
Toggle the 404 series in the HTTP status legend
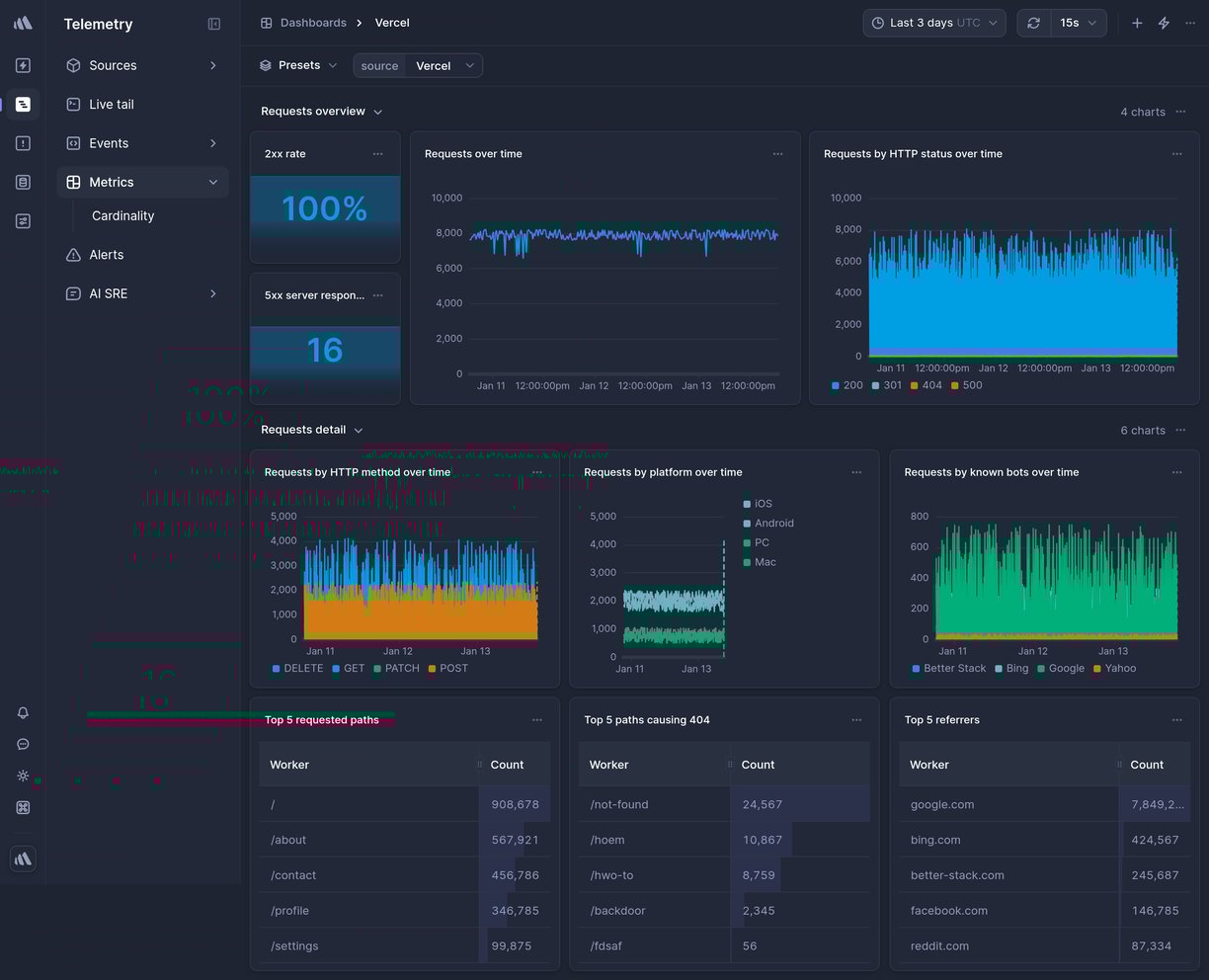[x=927, y=385]
